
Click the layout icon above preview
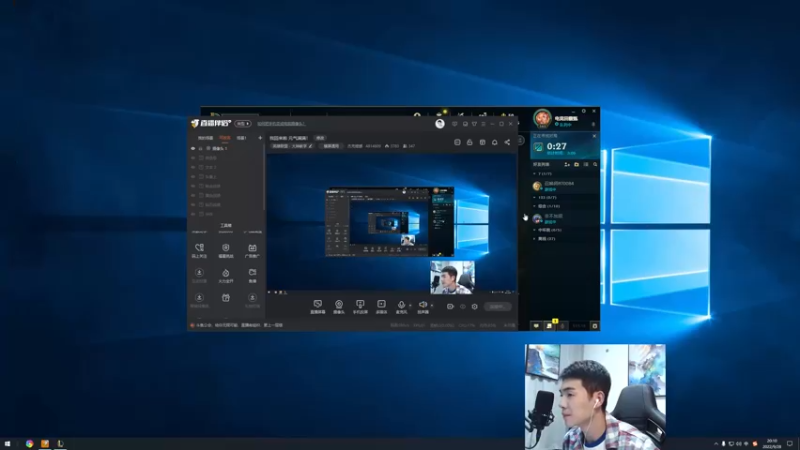pos(457,142)
